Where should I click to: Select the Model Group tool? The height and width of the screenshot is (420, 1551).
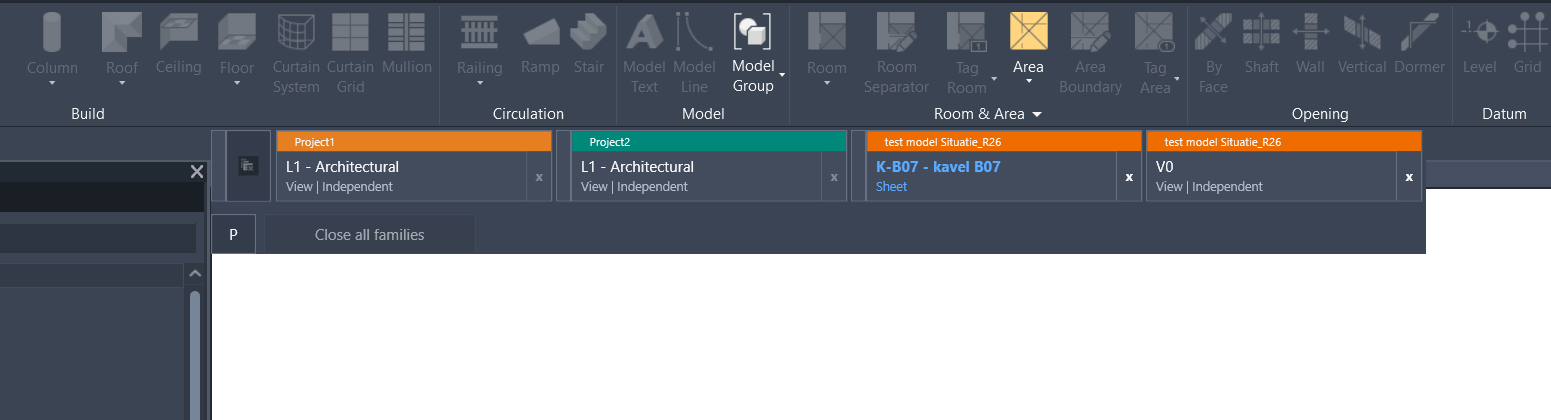(x=752, y=35)
